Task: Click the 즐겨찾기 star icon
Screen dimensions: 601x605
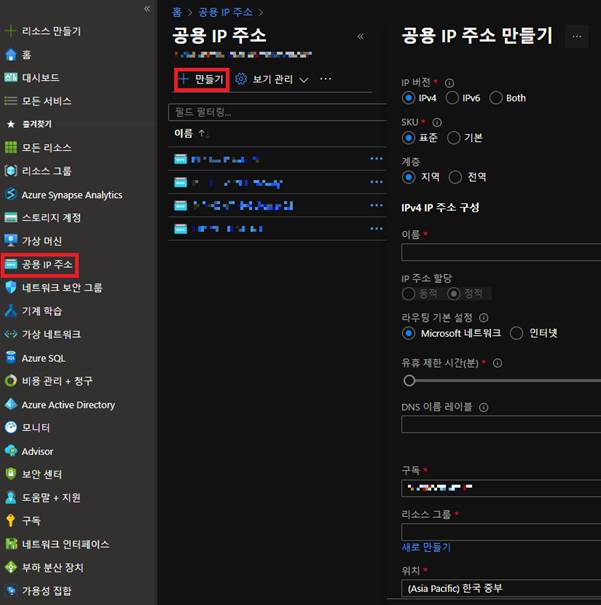Action: (11, 124)
